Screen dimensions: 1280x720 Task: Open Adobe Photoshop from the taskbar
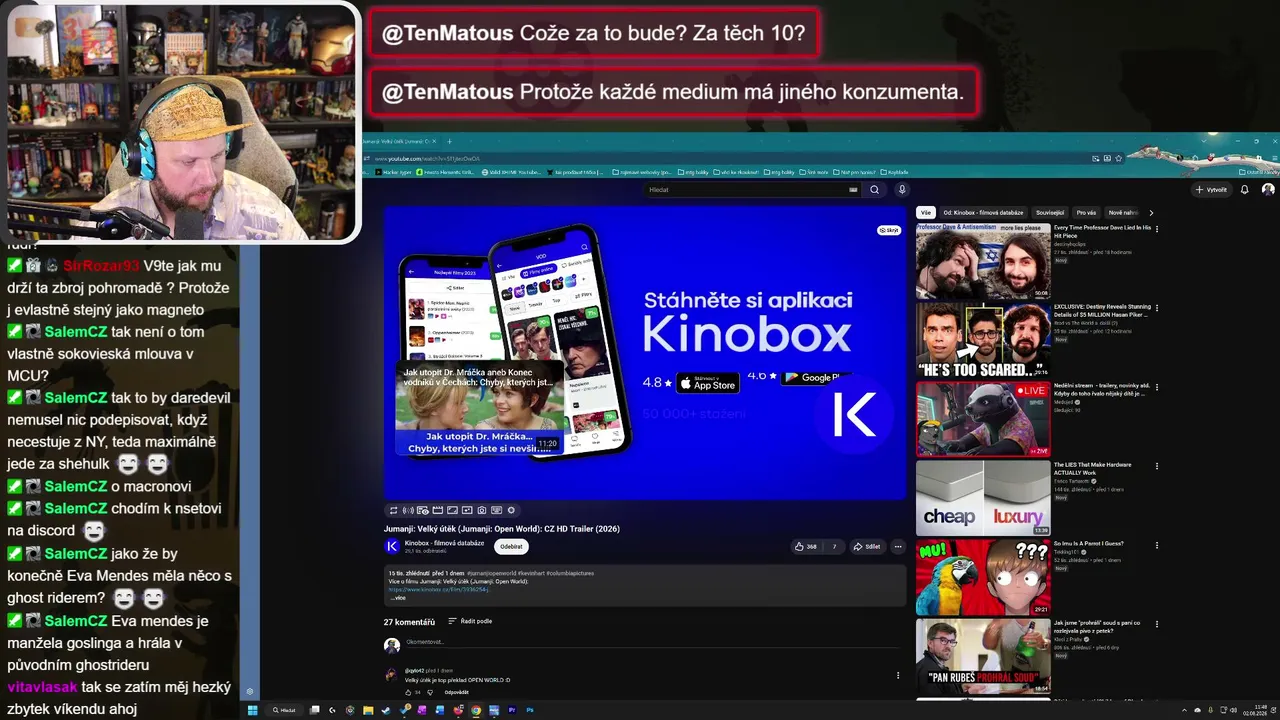(x=530, y=710)
